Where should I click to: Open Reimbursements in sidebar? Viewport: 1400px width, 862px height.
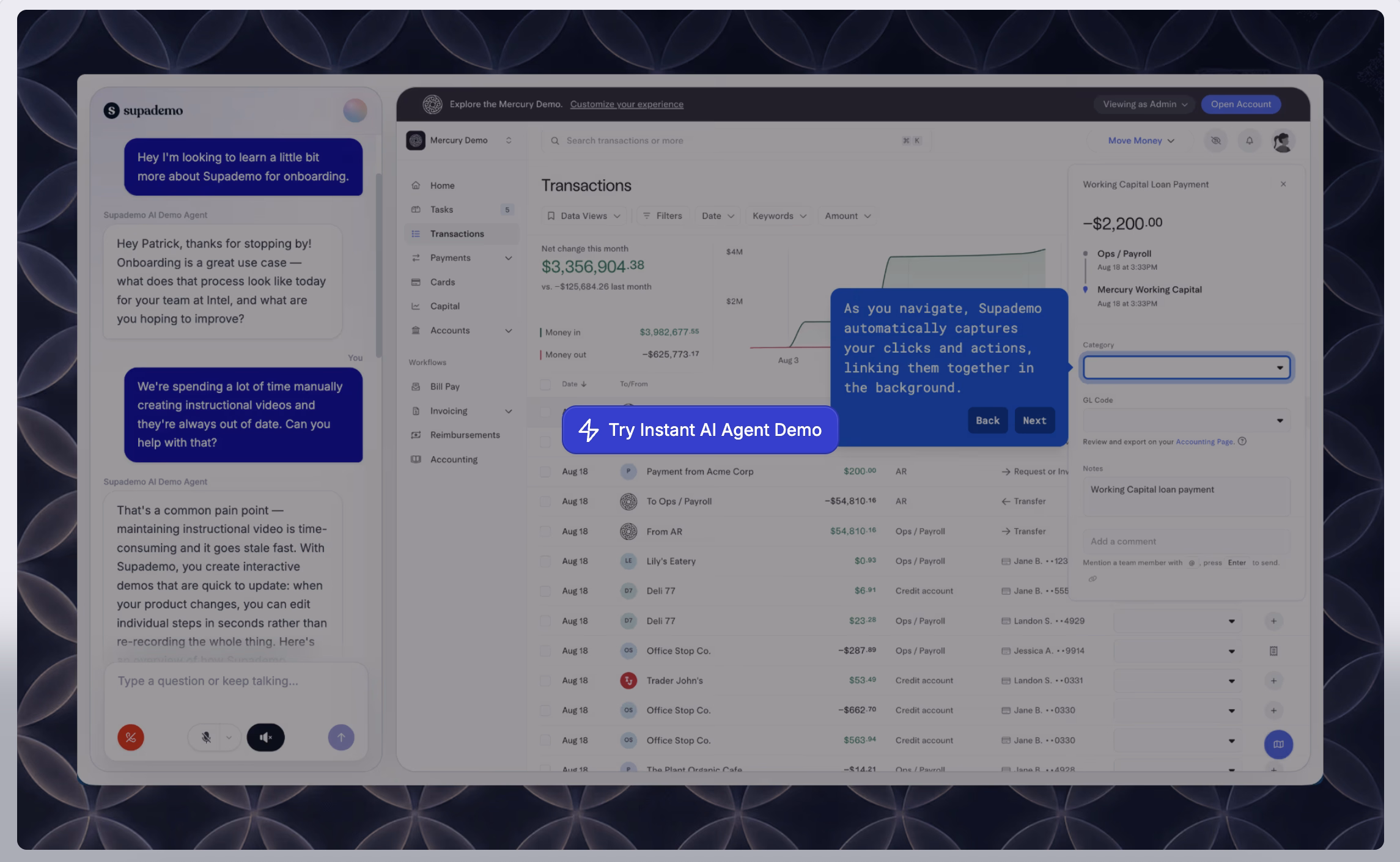click(x=462, y=435)
